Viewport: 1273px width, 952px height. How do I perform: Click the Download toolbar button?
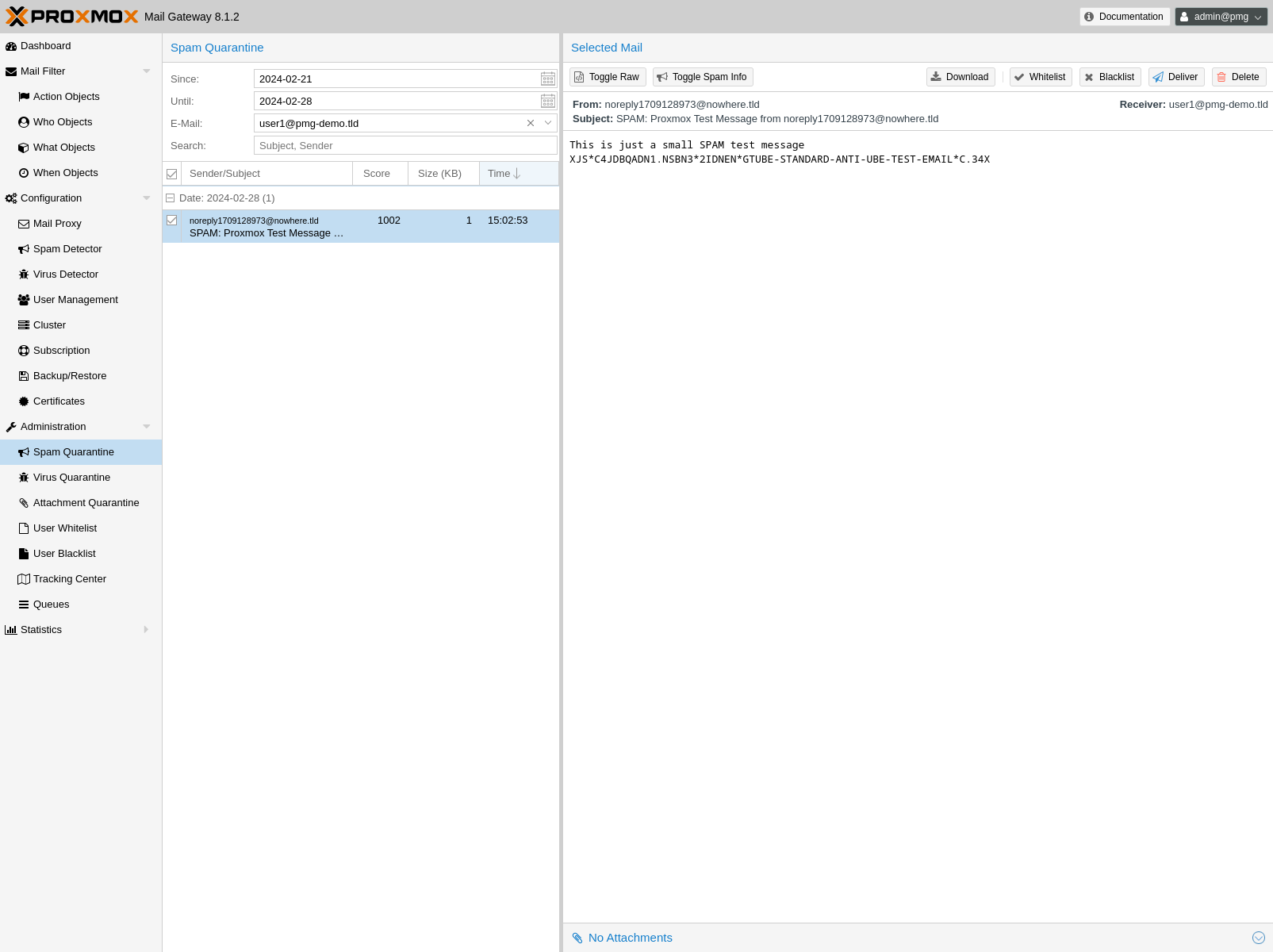click(960, 77)
